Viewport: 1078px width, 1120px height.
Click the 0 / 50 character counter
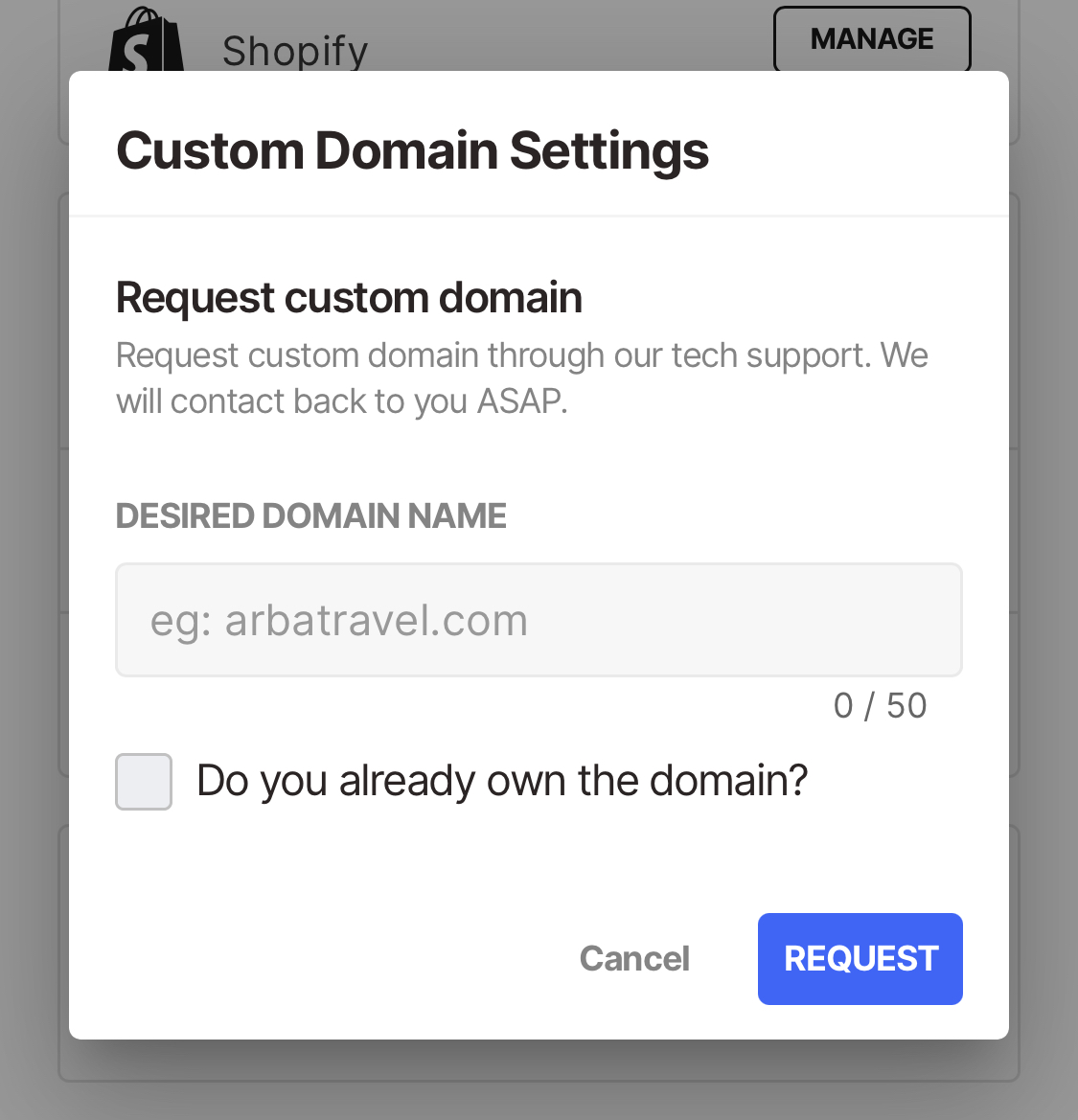[x=880, y=706]
